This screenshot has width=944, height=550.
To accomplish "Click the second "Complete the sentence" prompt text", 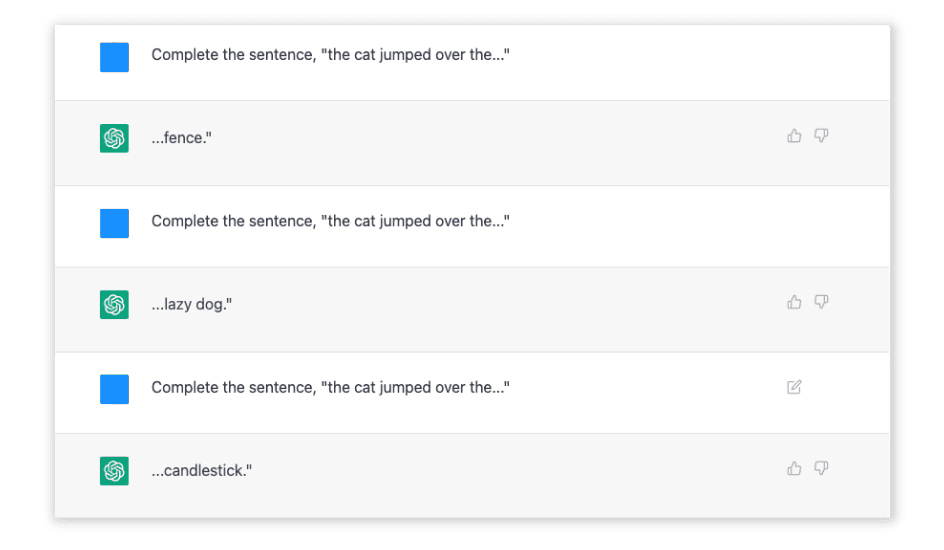I will [x=330, y=221].
